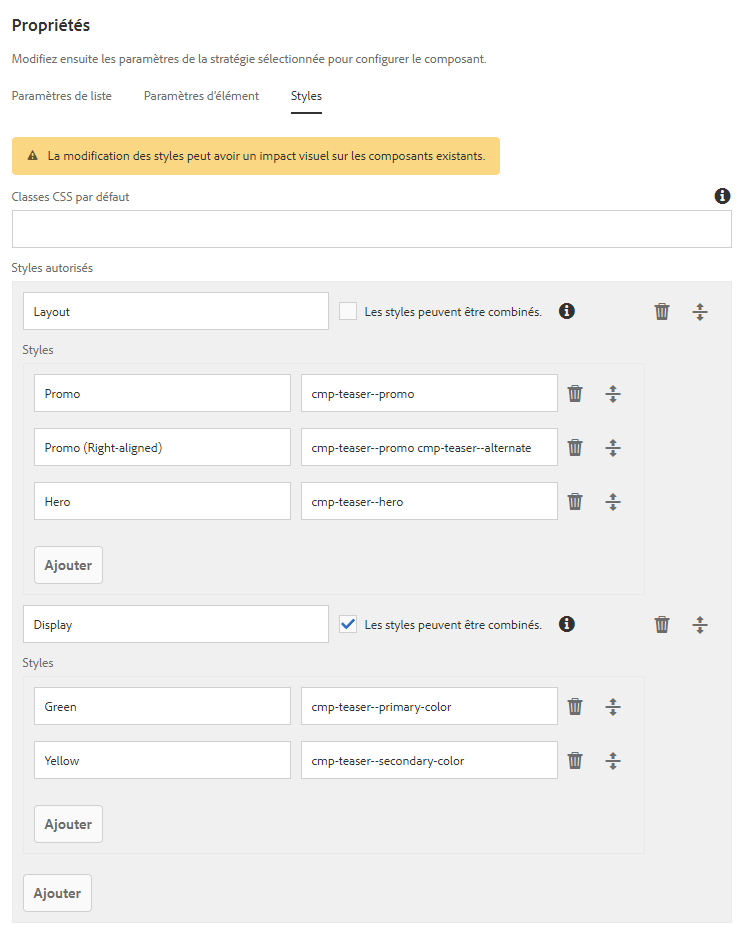
Task: Open the Paramètres d'élément tab
Action: (x=201, y=96)
